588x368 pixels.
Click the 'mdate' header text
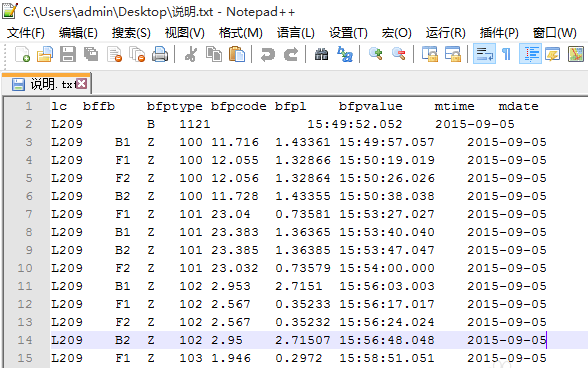pos(518,107)
